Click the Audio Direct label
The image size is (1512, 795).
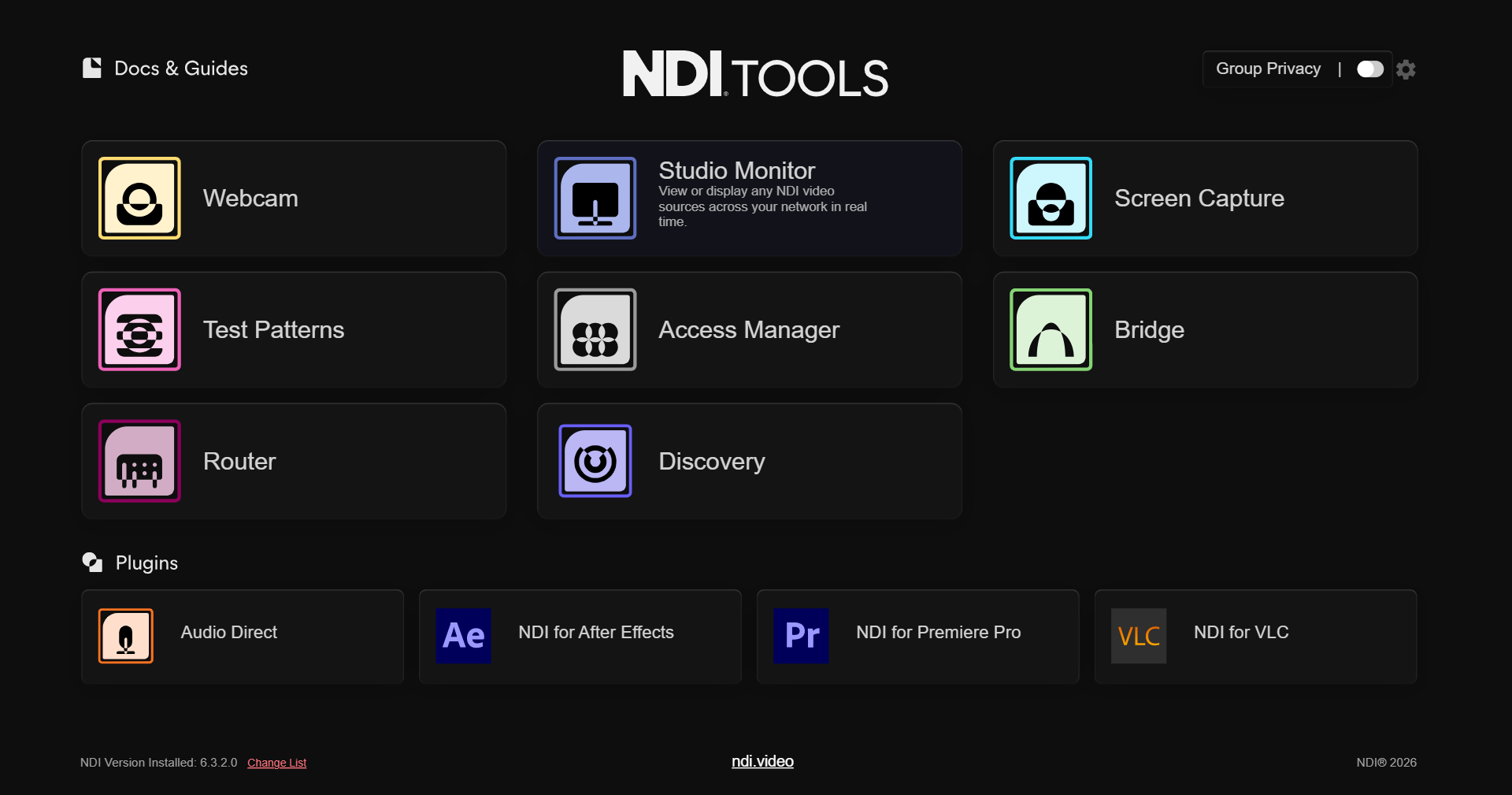229,632
